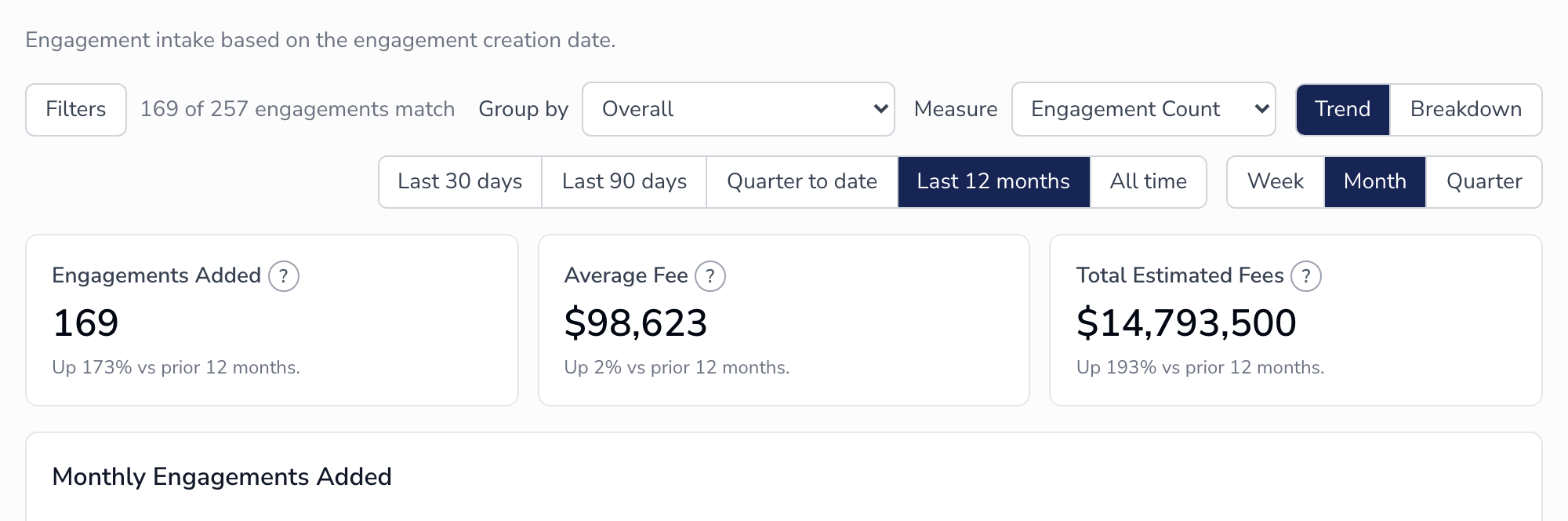Select Quarter to date range

[802, 182]
